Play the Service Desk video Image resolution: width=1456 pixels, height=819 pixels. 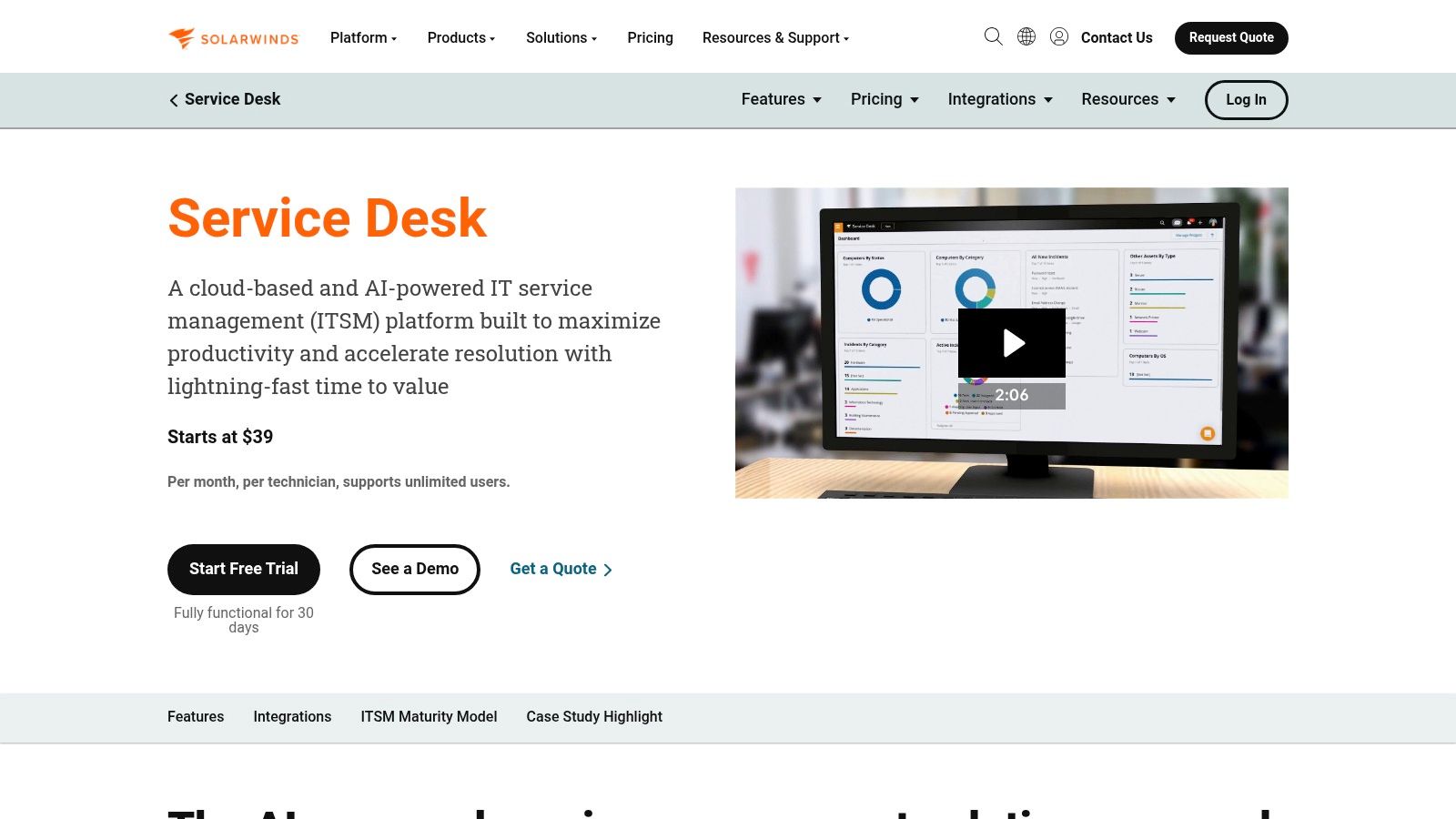[x=1012, y=343]
